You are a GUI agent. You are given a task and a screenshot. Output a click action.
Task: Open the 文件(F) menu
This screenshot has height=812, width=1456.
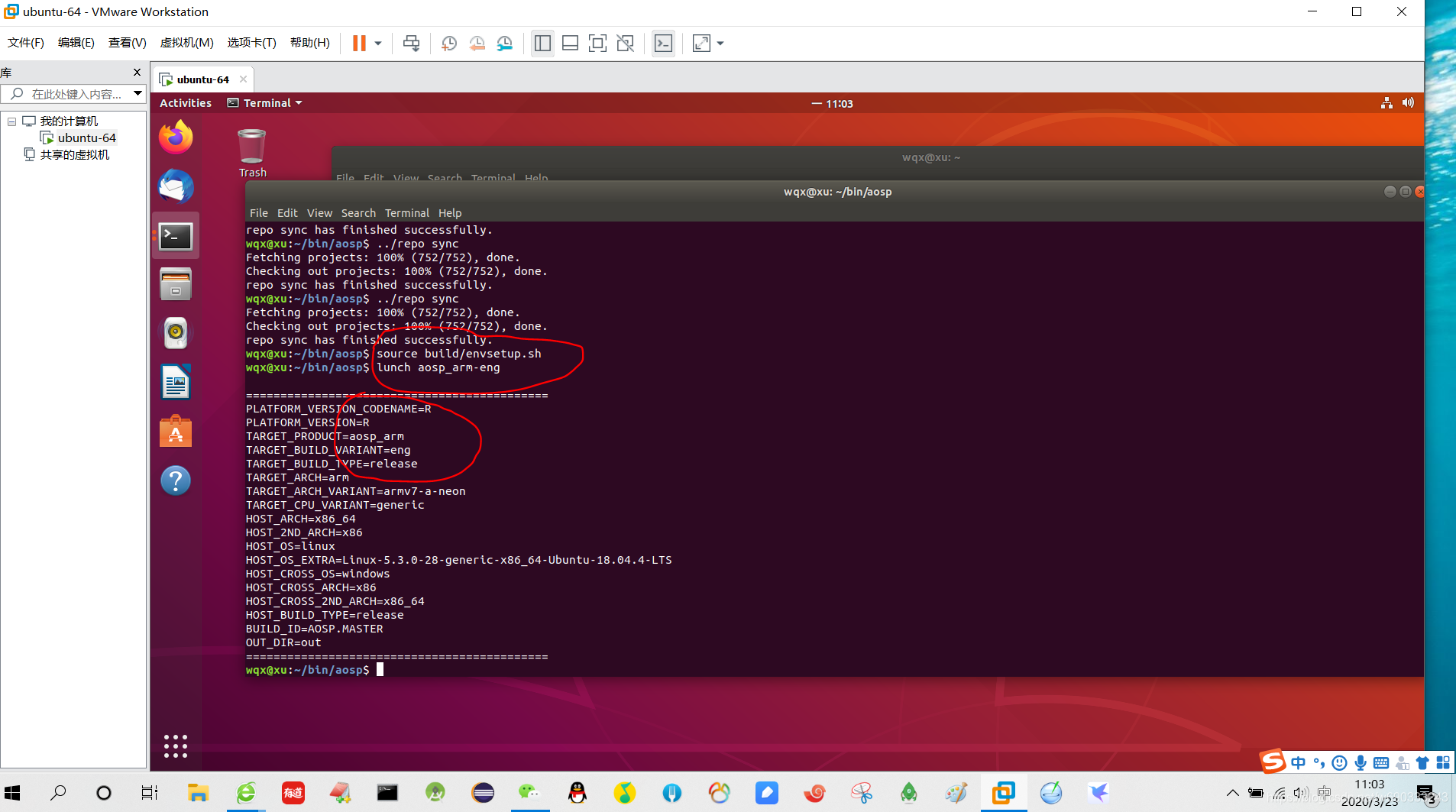pyautogui.click(x=25, y=43)
